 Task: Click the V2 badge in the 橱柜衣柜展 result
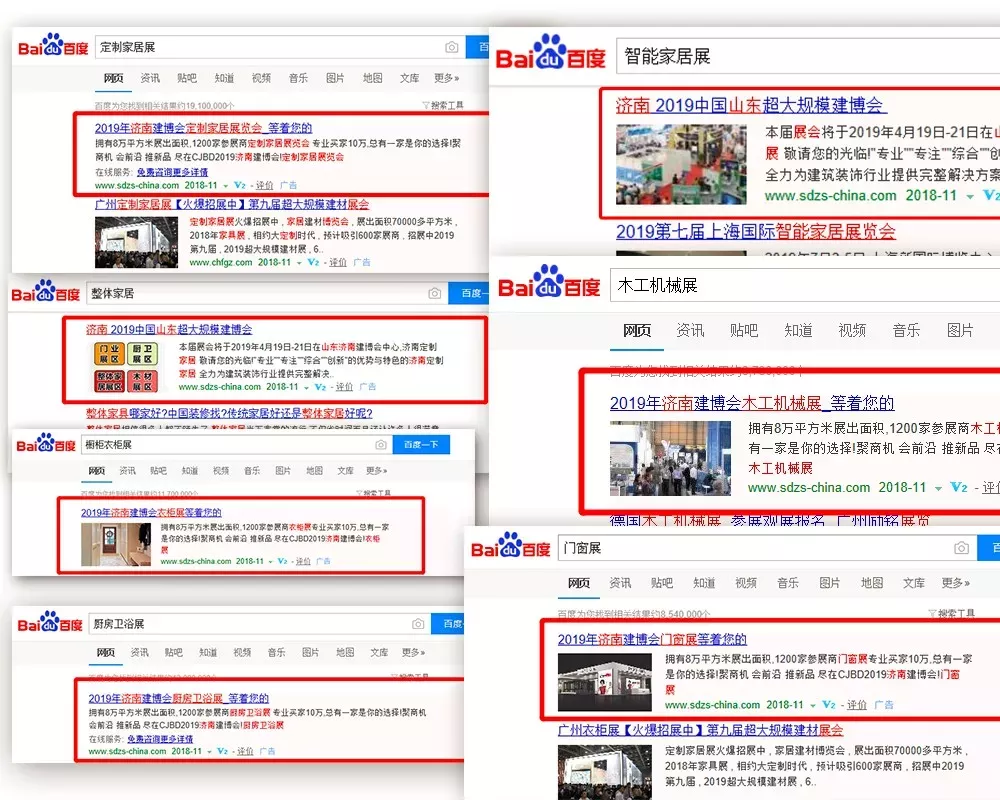pos(283,561)
